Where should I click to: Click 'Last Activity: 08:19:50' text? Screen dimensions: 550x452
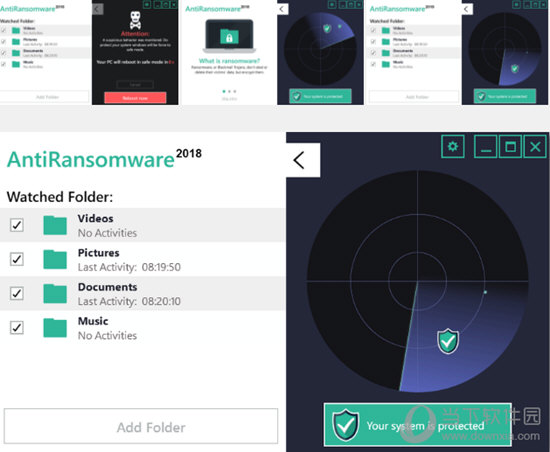(129, 267)
